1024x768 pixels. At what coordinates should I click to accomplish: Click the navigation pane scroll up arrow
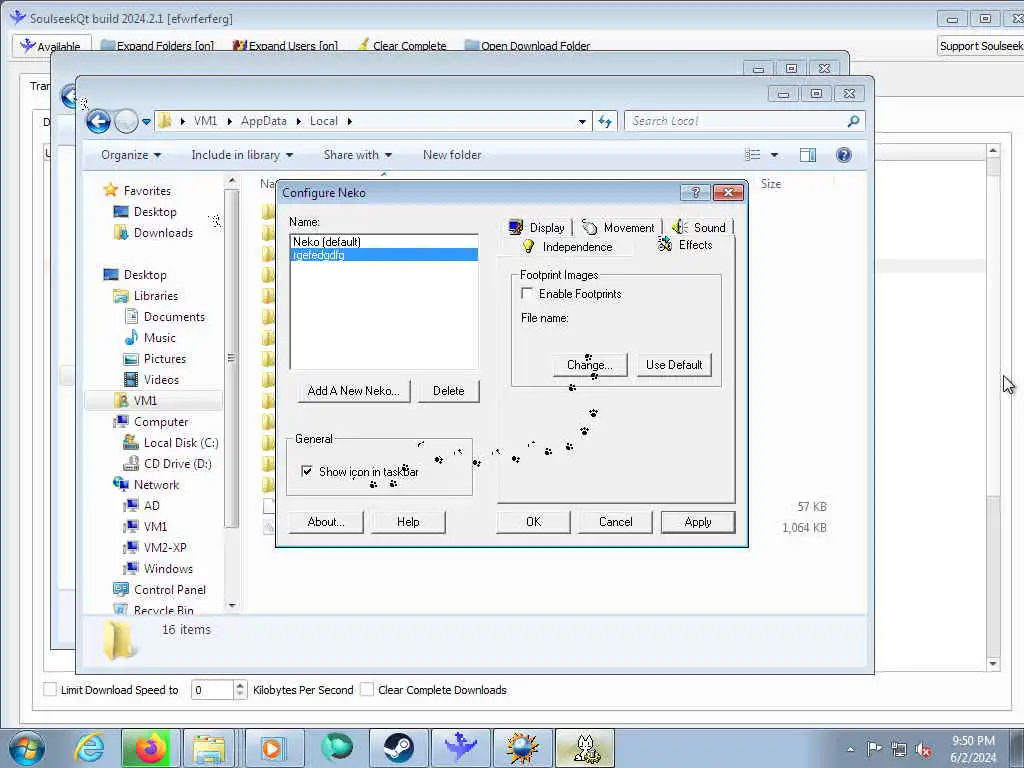[232, 181]
